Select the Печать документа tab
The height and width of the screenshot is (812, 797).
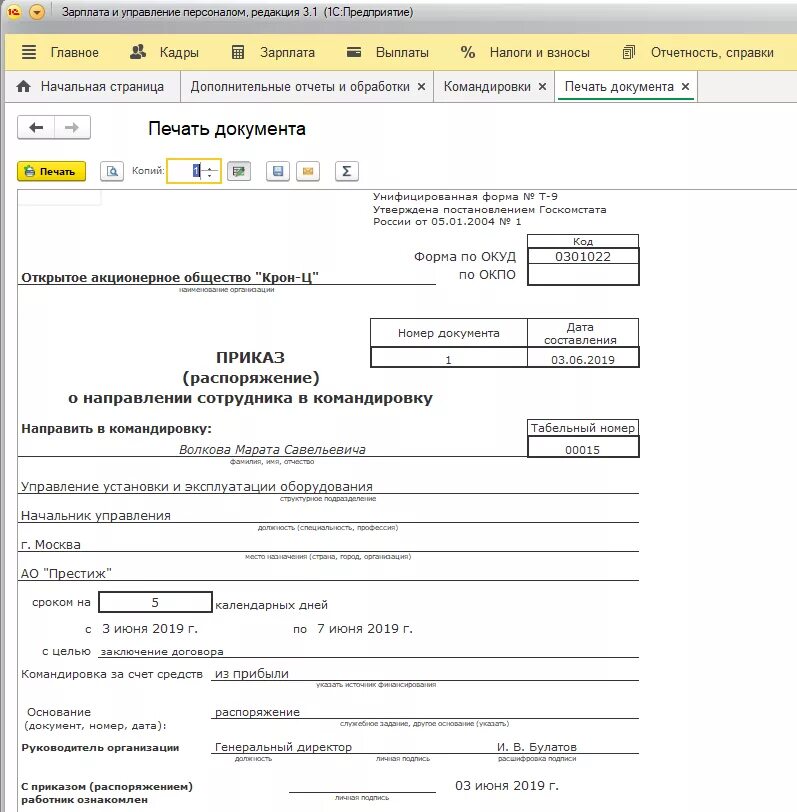pos(619,86)
